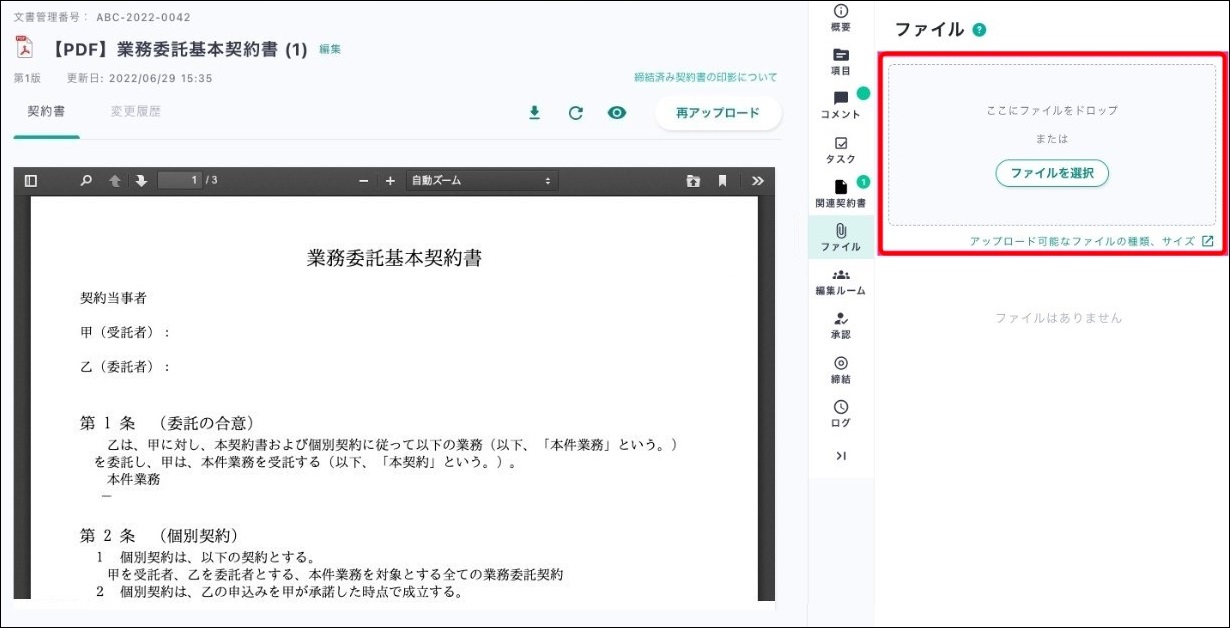The width and height of the screenshot is (1230, 628).
Task: Open the 自動ズーム zoom dropdown
Action: [481, 181]
